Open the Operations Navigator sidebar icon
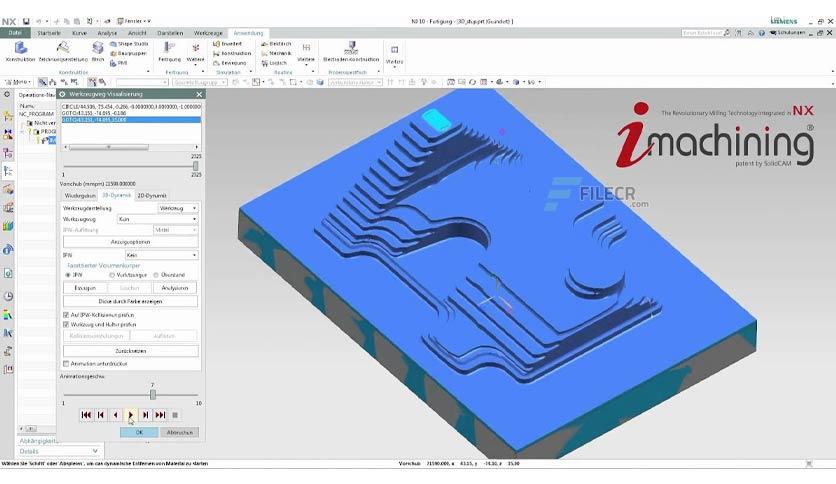 (8, 171)
